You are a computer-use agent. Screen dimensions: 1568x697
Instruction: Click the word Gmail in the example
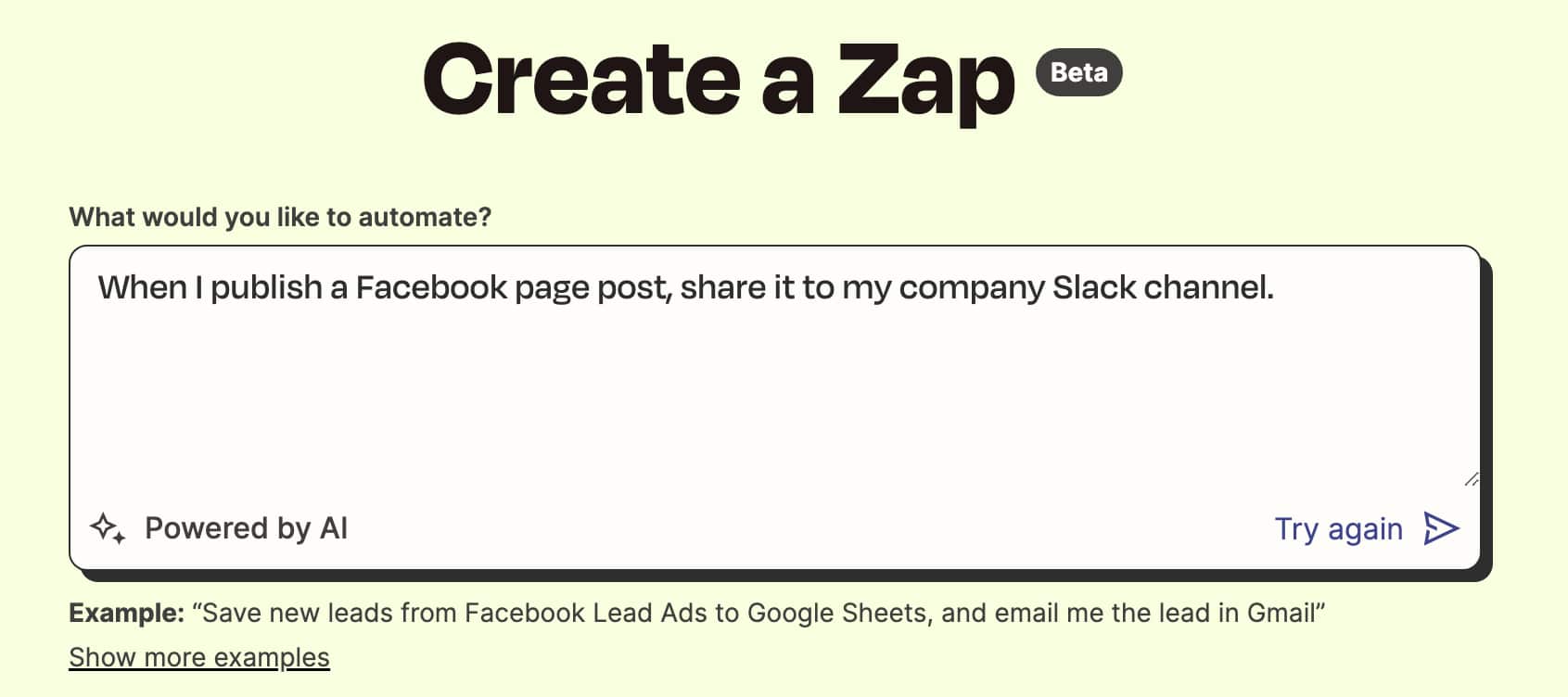[x=1281, y=613]
